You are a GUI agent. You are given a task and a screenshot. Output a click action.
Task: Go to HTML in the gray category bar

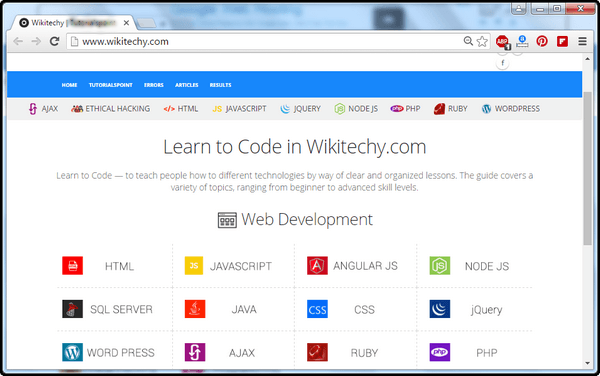pyautogui.click(x=181, y=109)
